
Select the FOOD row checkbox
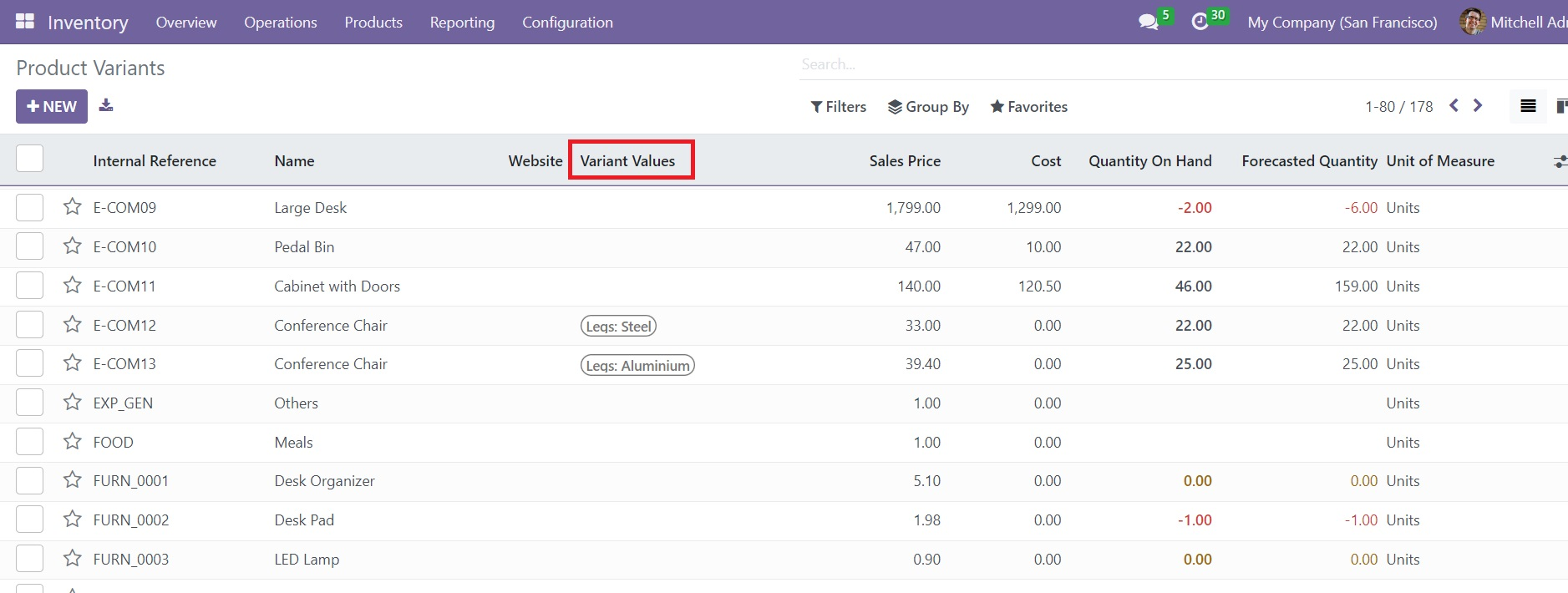29,442
